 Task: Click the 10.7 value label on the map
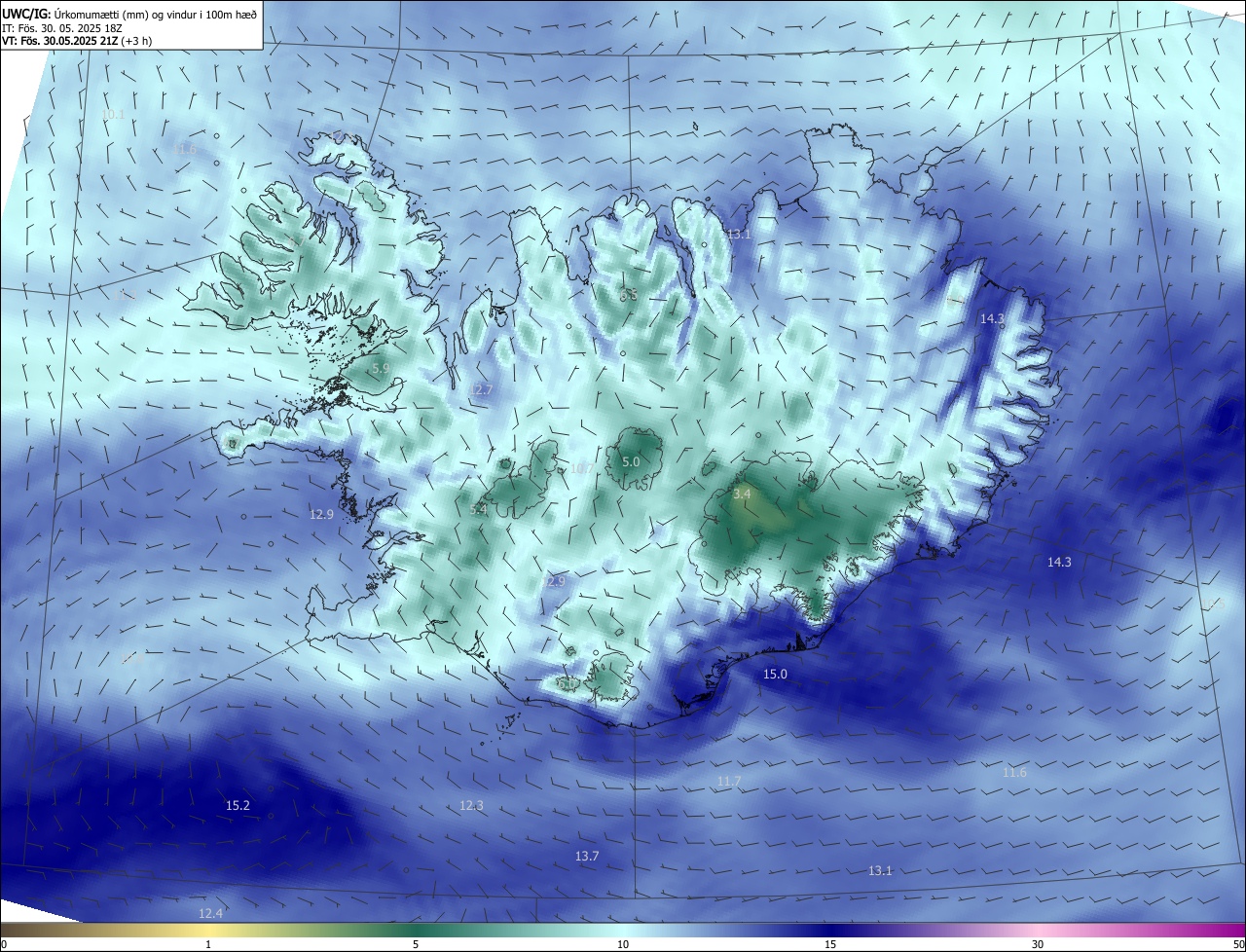(x=581, y=468)
